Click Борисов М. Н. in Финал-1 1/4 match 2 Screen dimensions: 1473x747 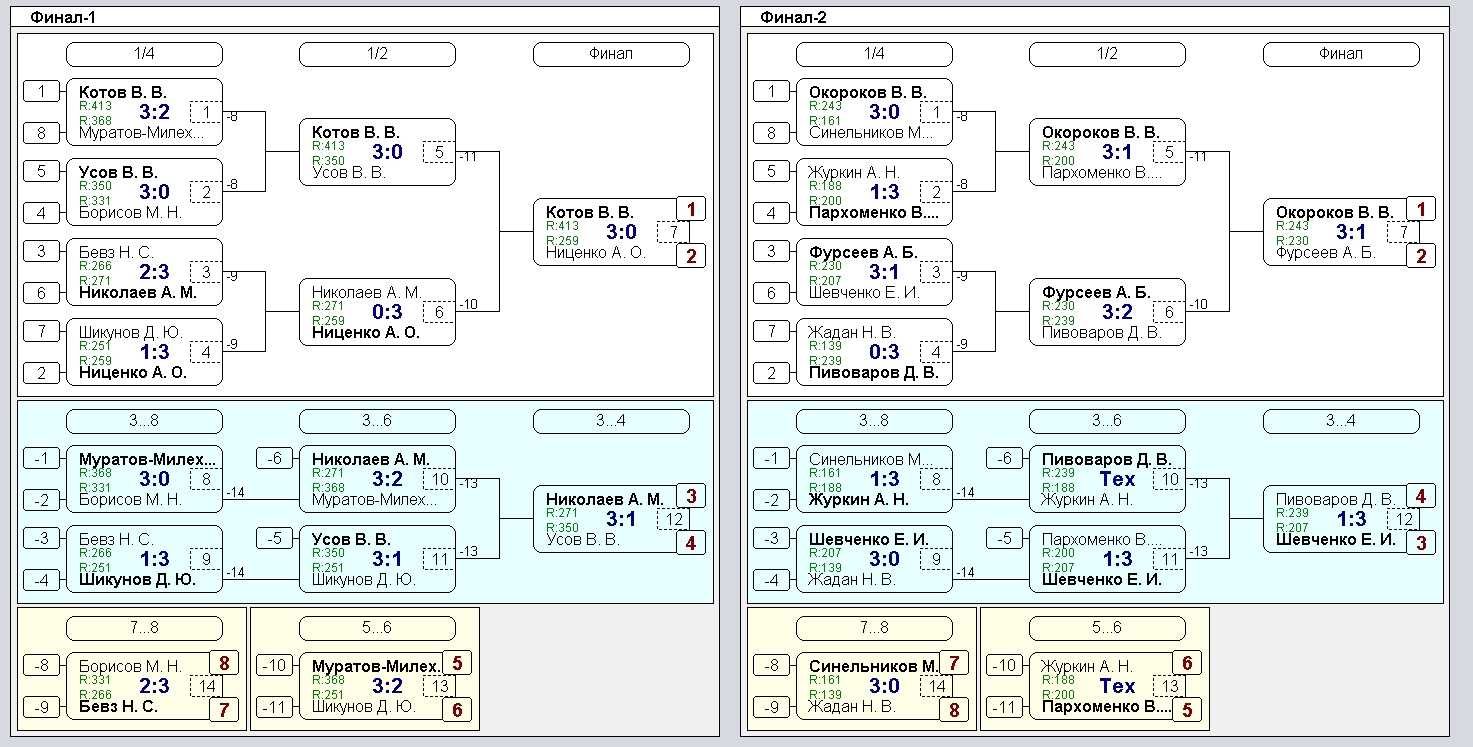click(130, 213)
